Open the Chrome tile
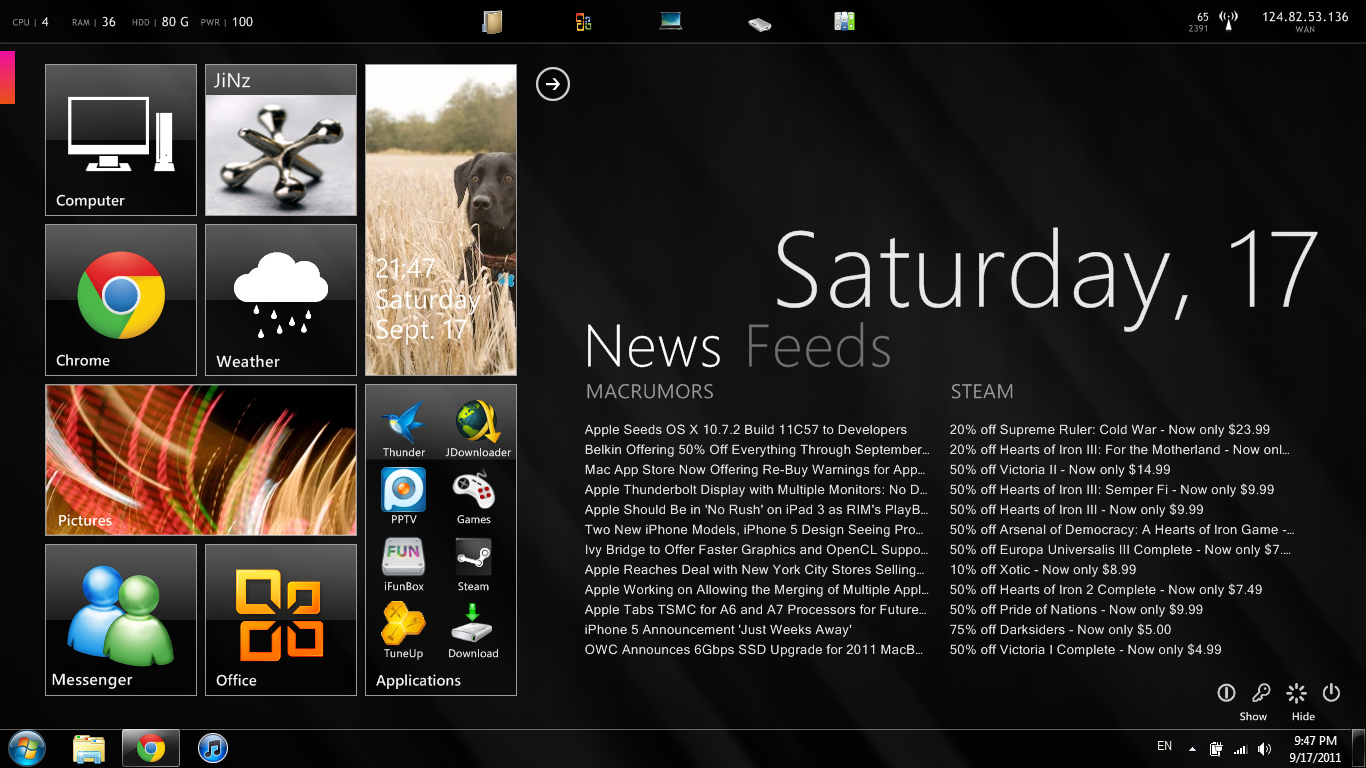 tap(121, 299)
